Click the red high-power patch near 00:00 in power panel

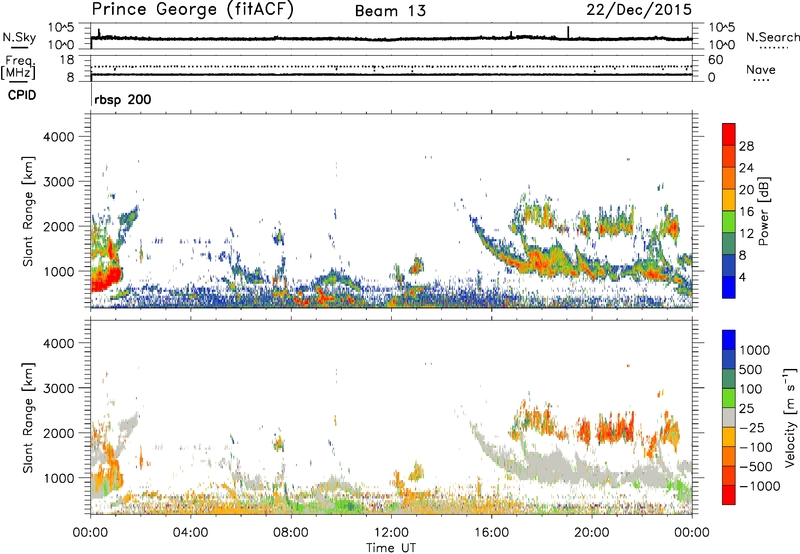click(x=105, y=280)
